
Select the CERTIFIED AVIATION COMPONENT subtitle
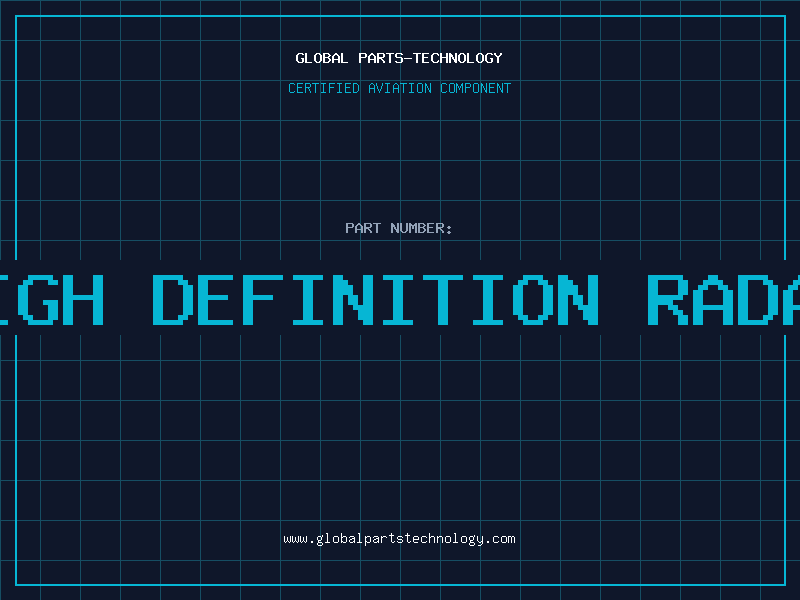click(x=399, y=88)
